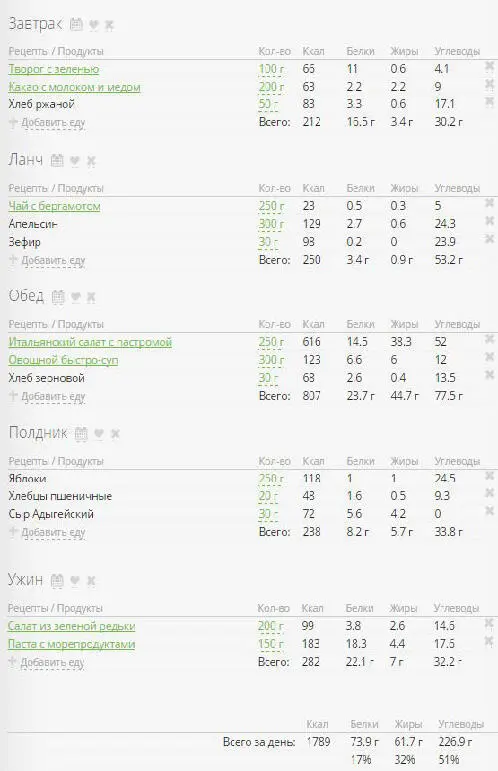Screen dimensions: 498x771
Task: Edit the 250 г quantity for Яблоки
Action: (271, 478)
